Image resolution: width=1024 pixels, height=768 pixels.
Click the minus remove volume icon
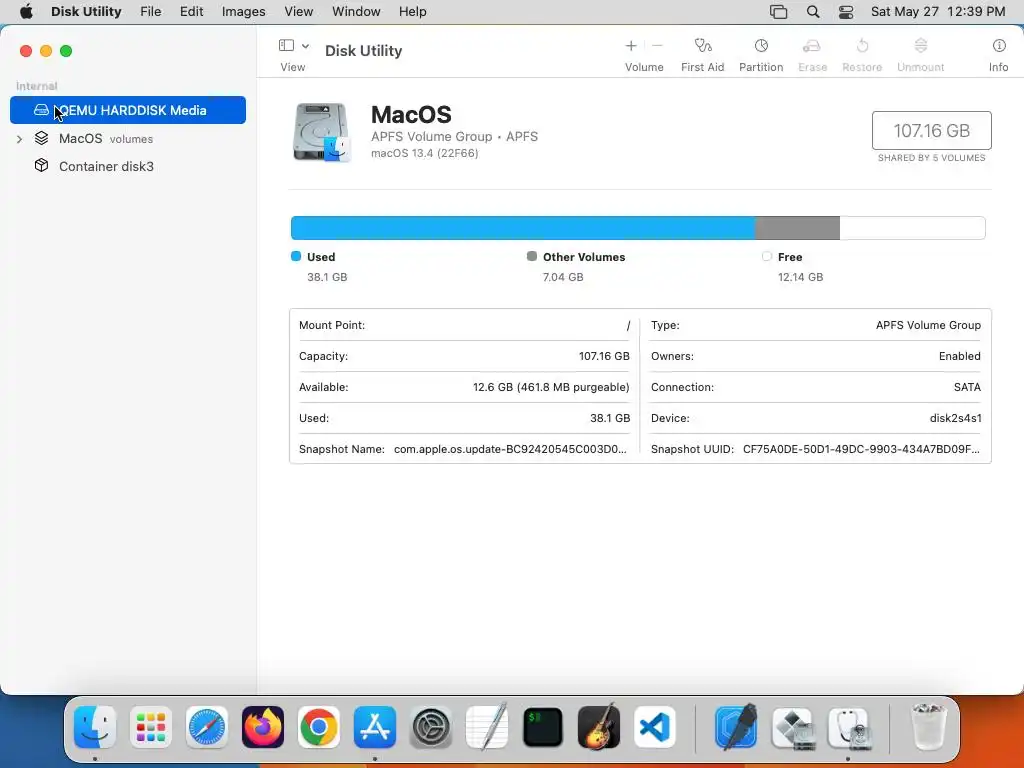657,46
